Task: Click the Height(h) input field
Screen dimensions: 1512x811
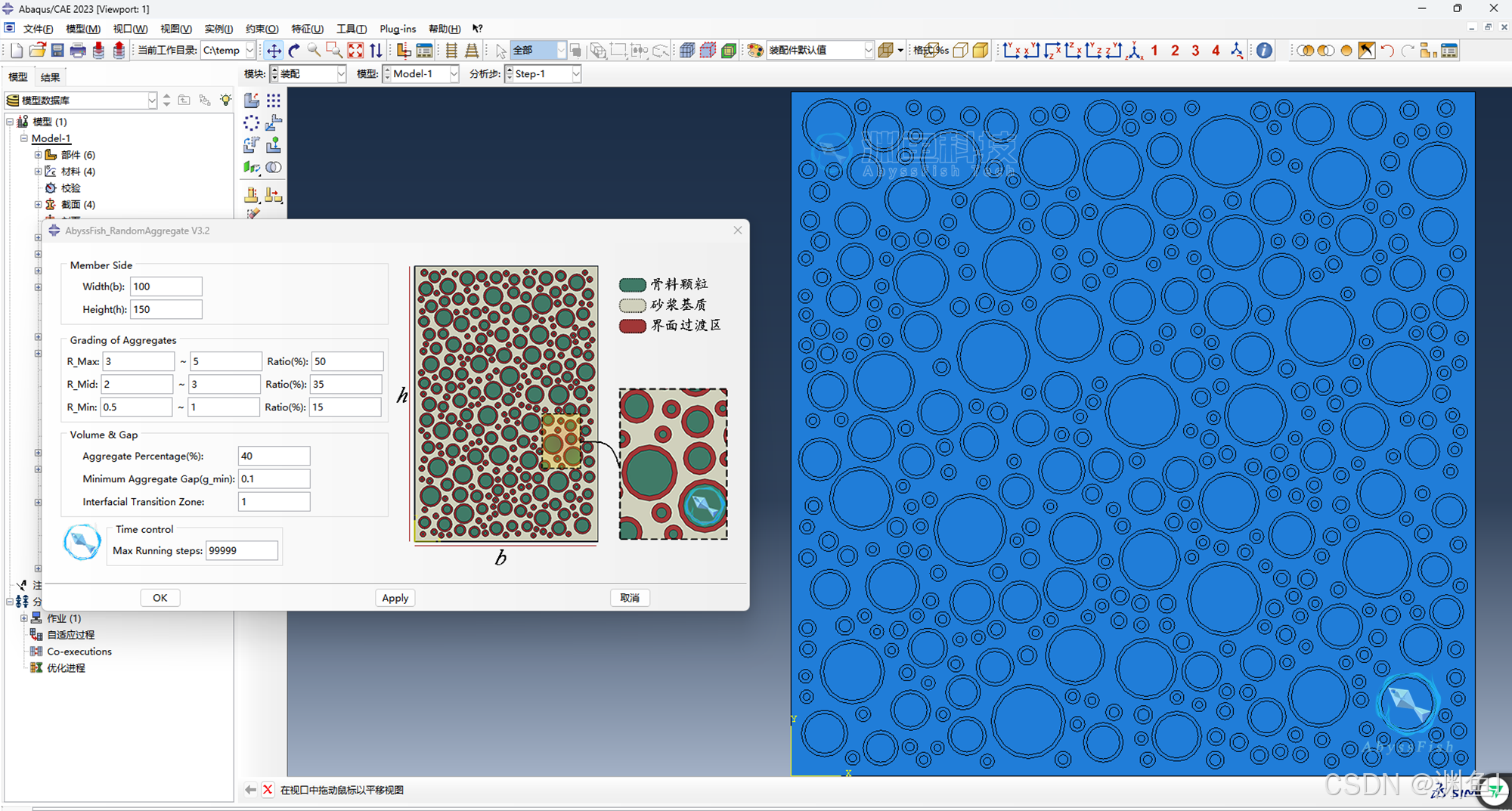Action: (x=166, y=309)
